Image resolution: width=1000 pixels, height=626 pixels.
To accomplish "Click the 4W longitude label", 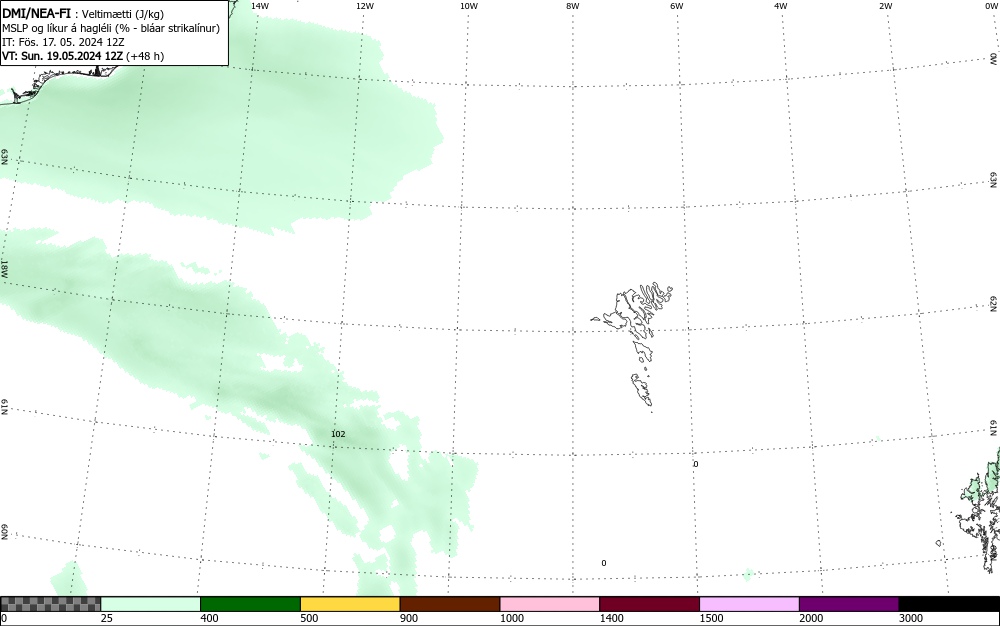I will [781, 6].
